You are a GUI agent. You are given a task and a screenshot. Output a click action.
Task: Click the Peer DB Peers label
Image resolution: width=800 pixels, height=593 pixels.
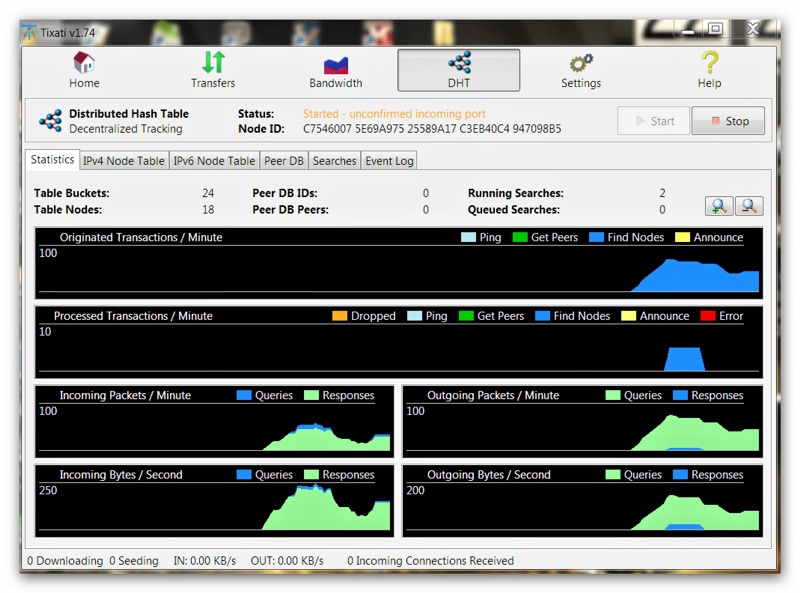tap(290, 209)
